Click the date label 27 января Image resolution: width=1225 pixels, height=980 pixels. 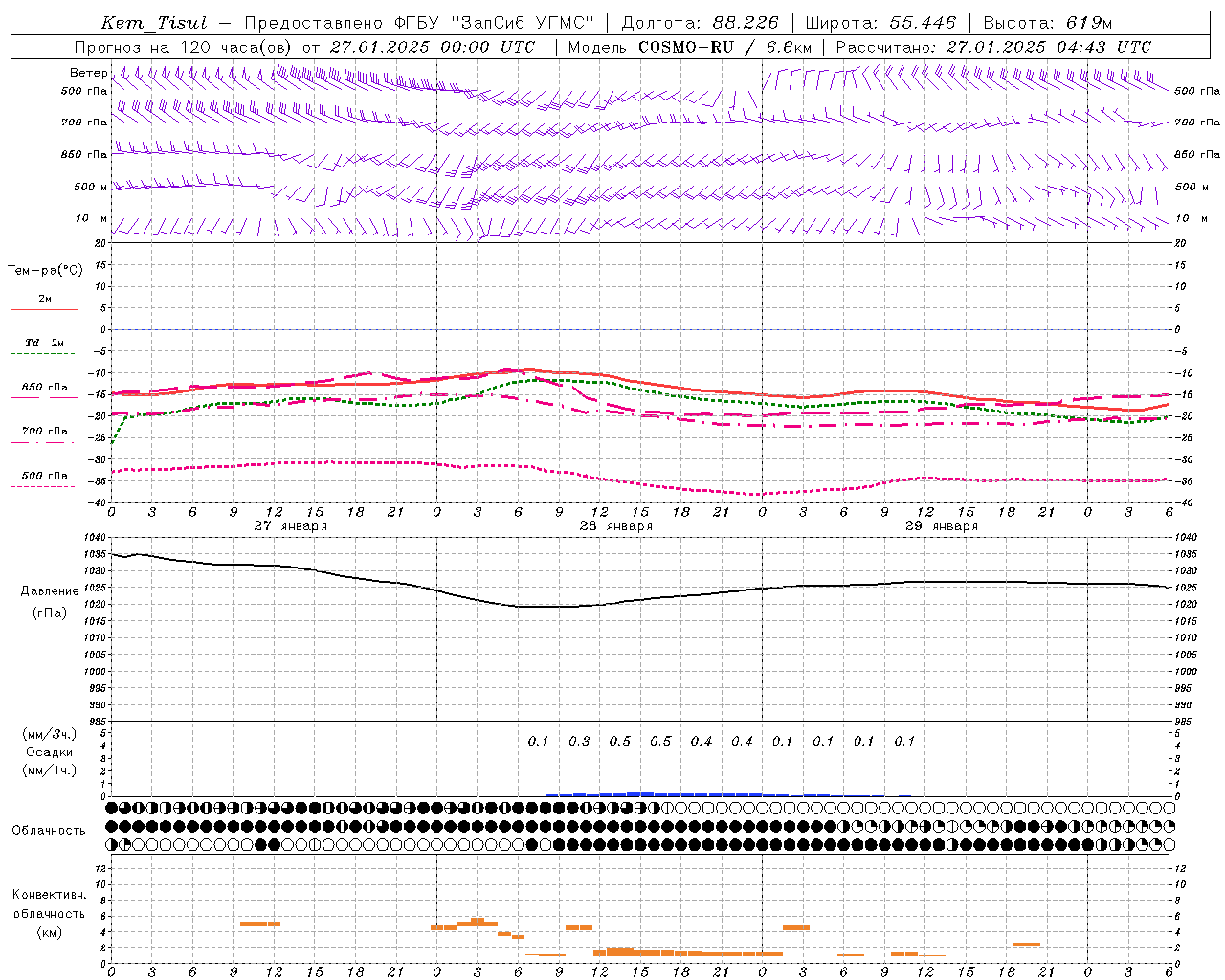(x=290, y=526)
